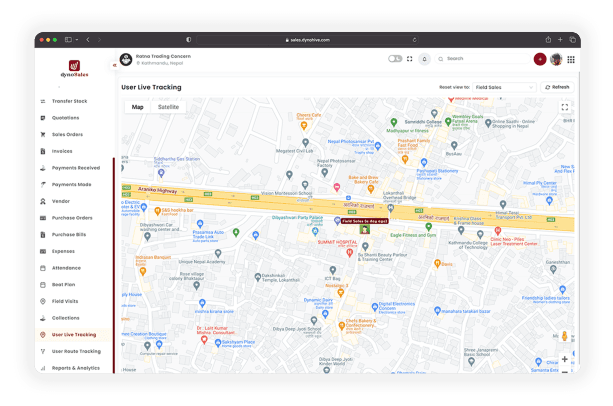Click the Summit Hospital map pin
Image resolution: width=613 pixels, height=406 pixels.
(350, 252)
